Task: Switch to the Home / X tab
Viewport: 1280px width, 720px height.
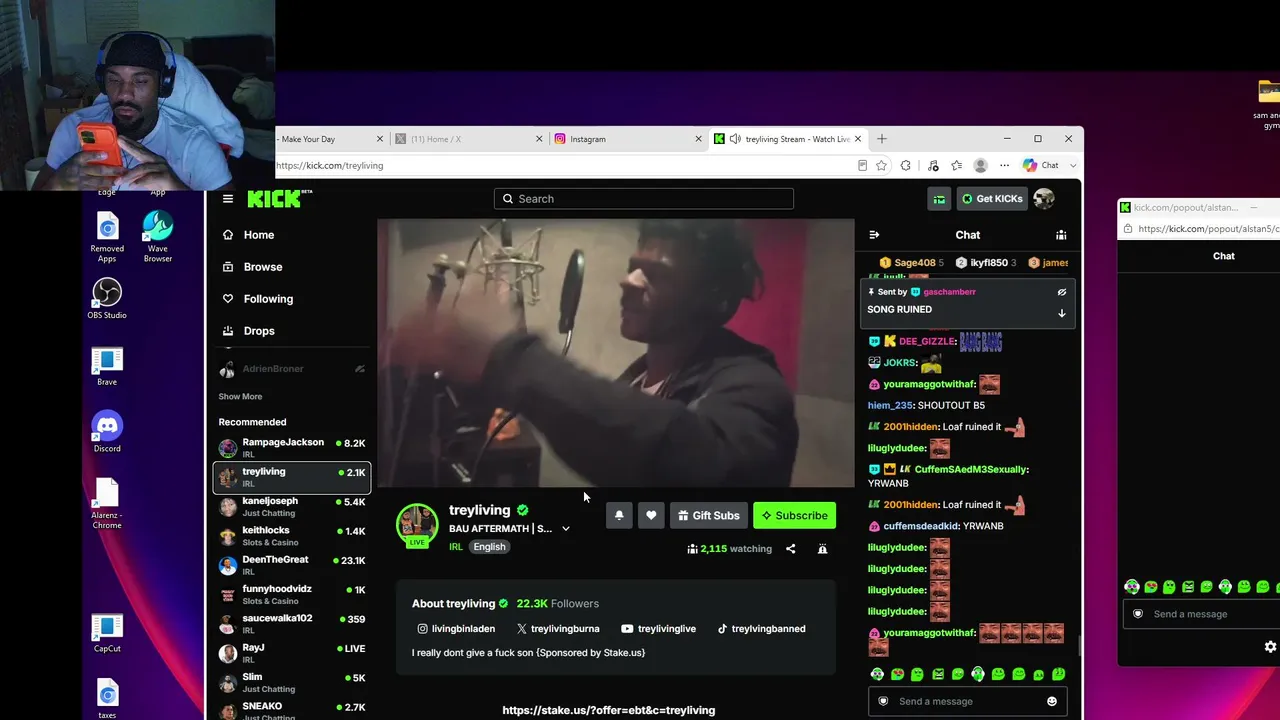Action: click(468, 139)
